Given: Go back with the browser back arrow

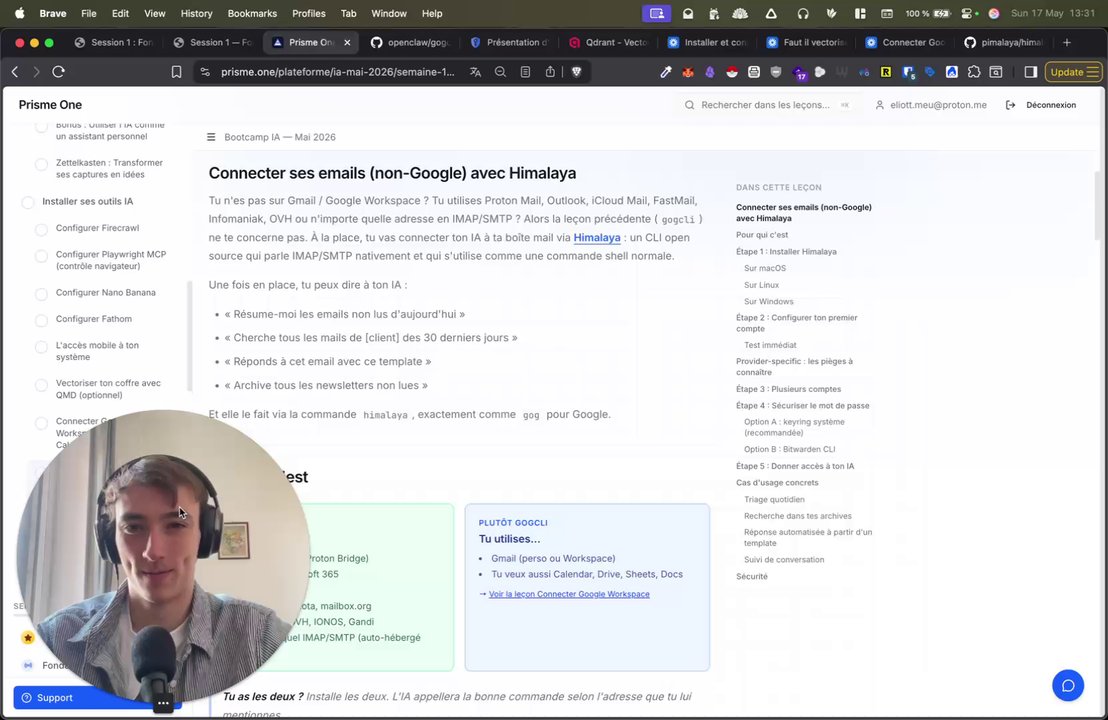Looking at the screenshot, I should (15, 72).
